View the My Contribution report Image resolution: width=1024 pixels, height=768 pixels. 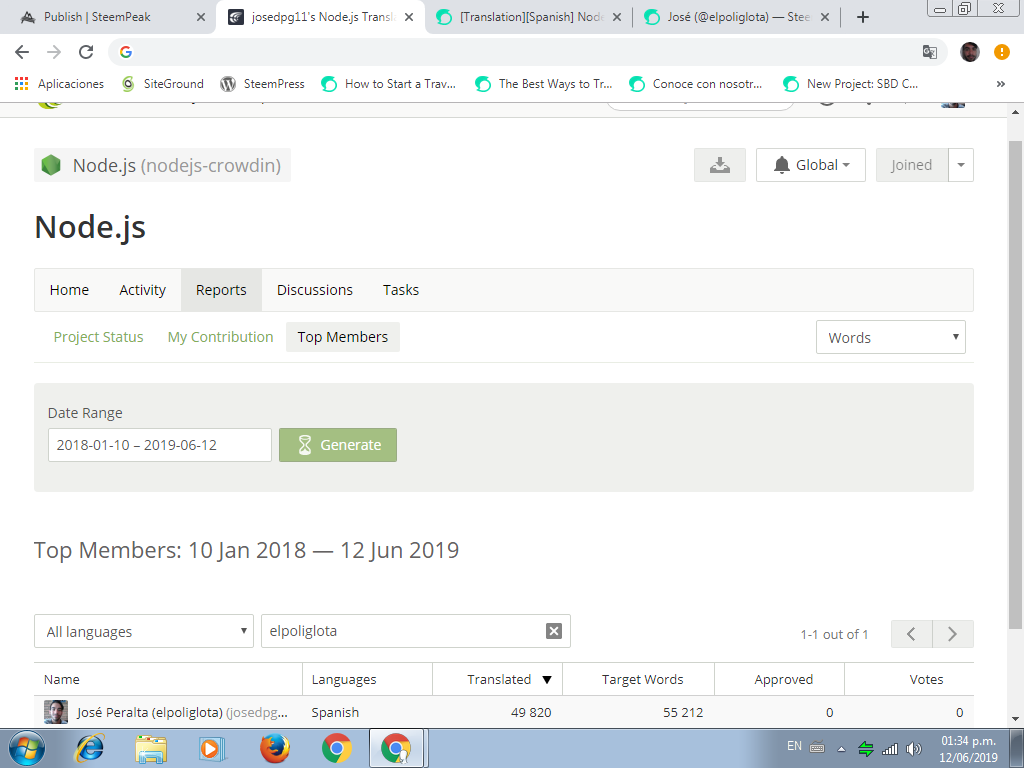pos(221,337)
